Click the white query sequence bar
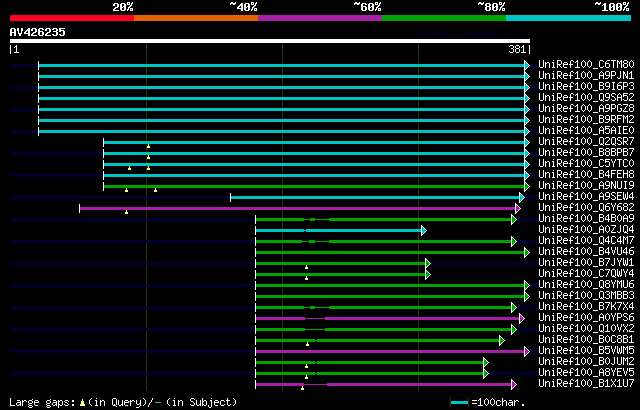Image resolution: width=640 pixels, height=410 pixels. [270, 41]
